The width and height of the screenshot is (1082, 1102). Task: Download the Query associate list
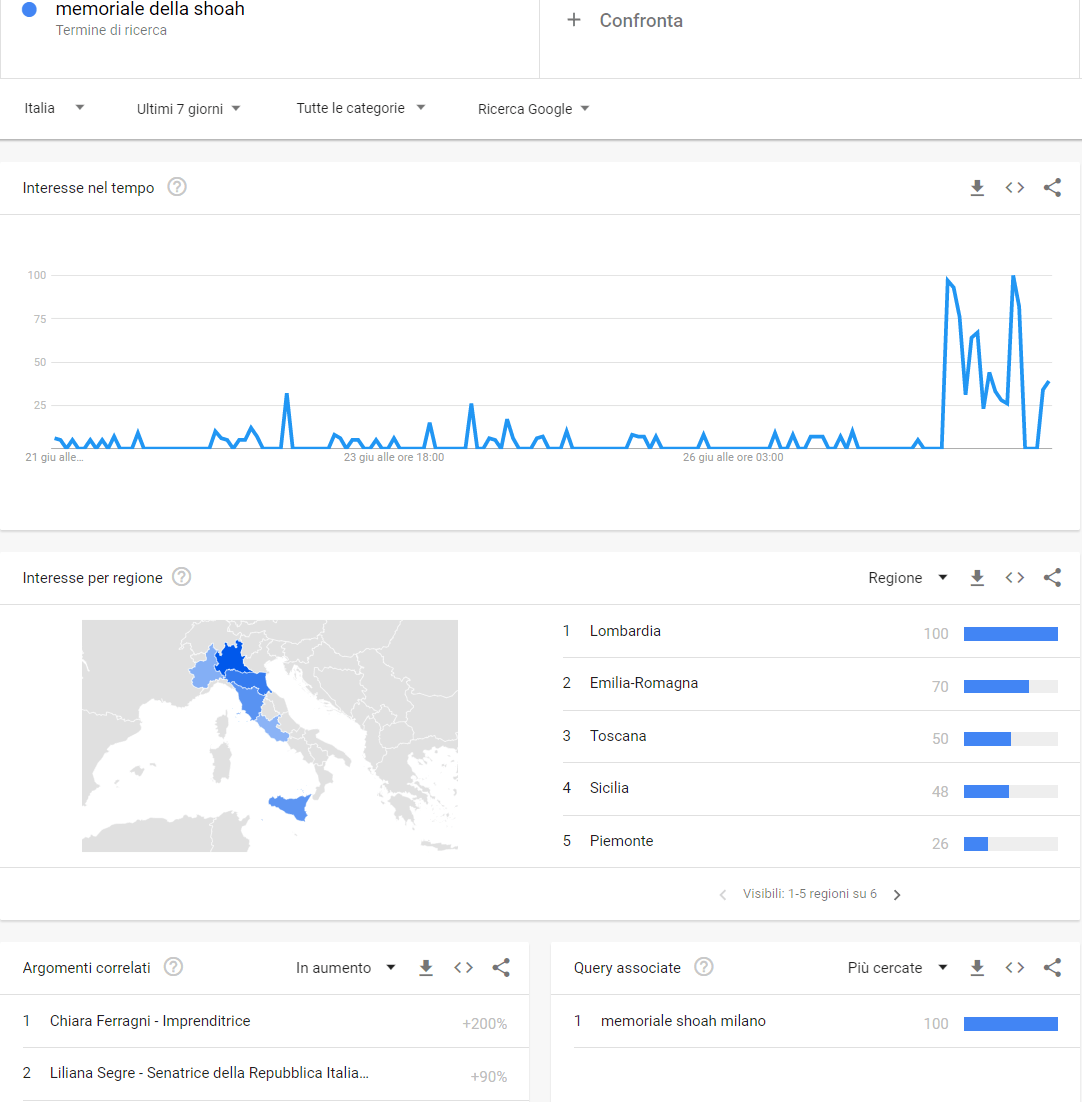click(x=977, y=968)
